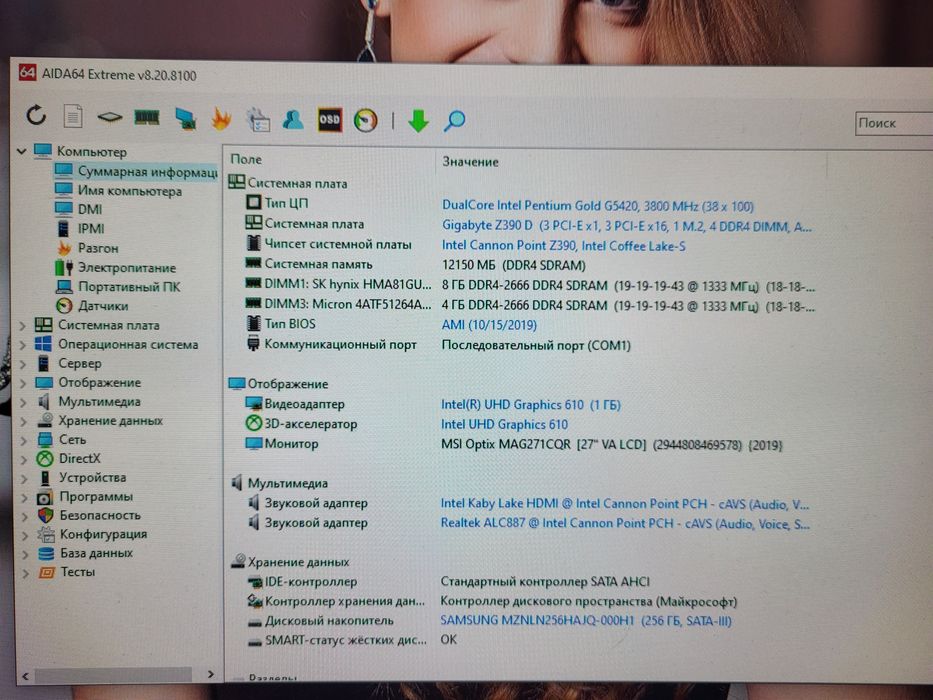Viewport: 933px width, 700px height.
Task: Collapse the Компьютер tree node
Action: [x=22, y=152]
